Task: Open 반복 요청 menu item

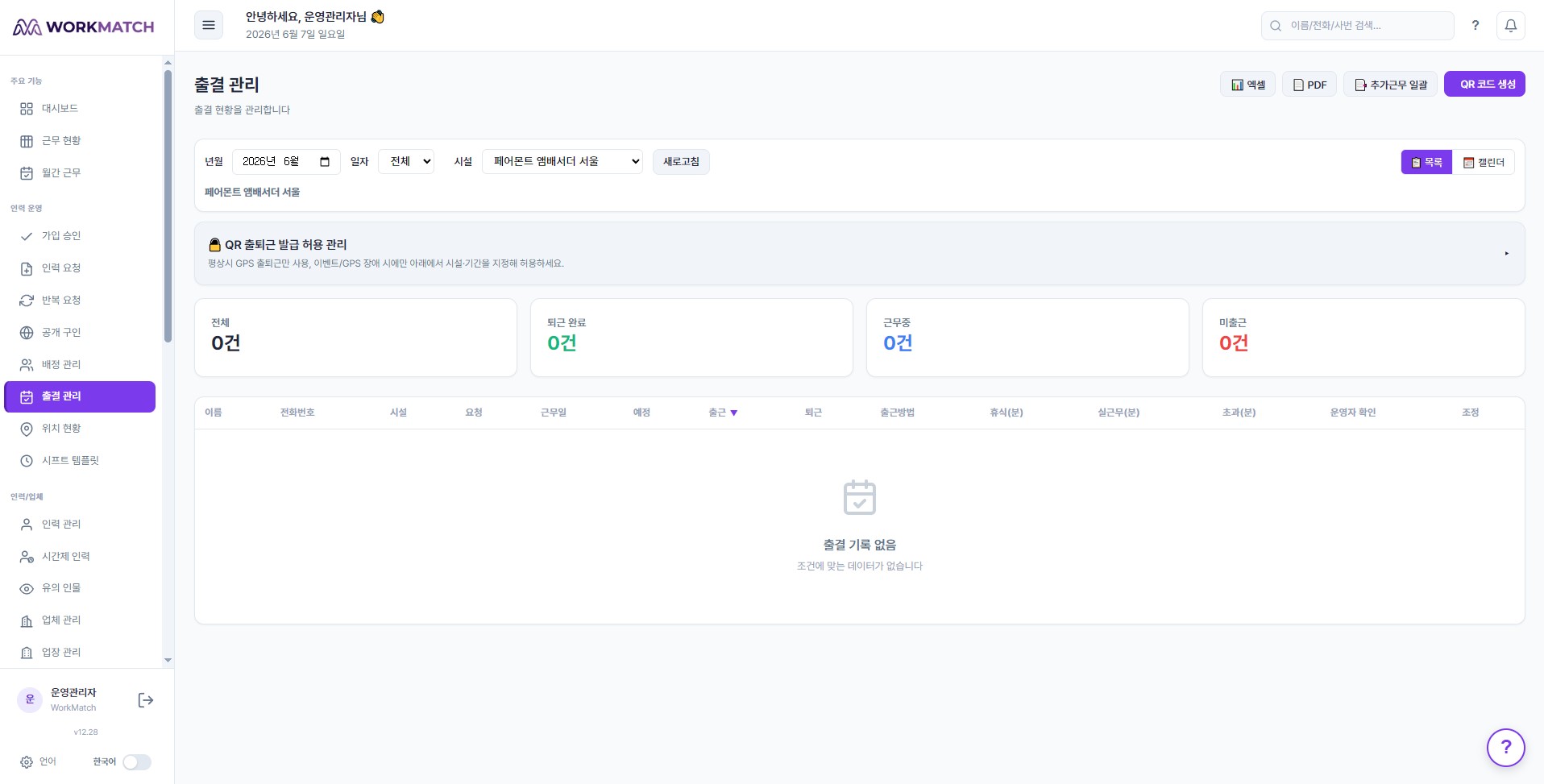Action: click(80, 300)
